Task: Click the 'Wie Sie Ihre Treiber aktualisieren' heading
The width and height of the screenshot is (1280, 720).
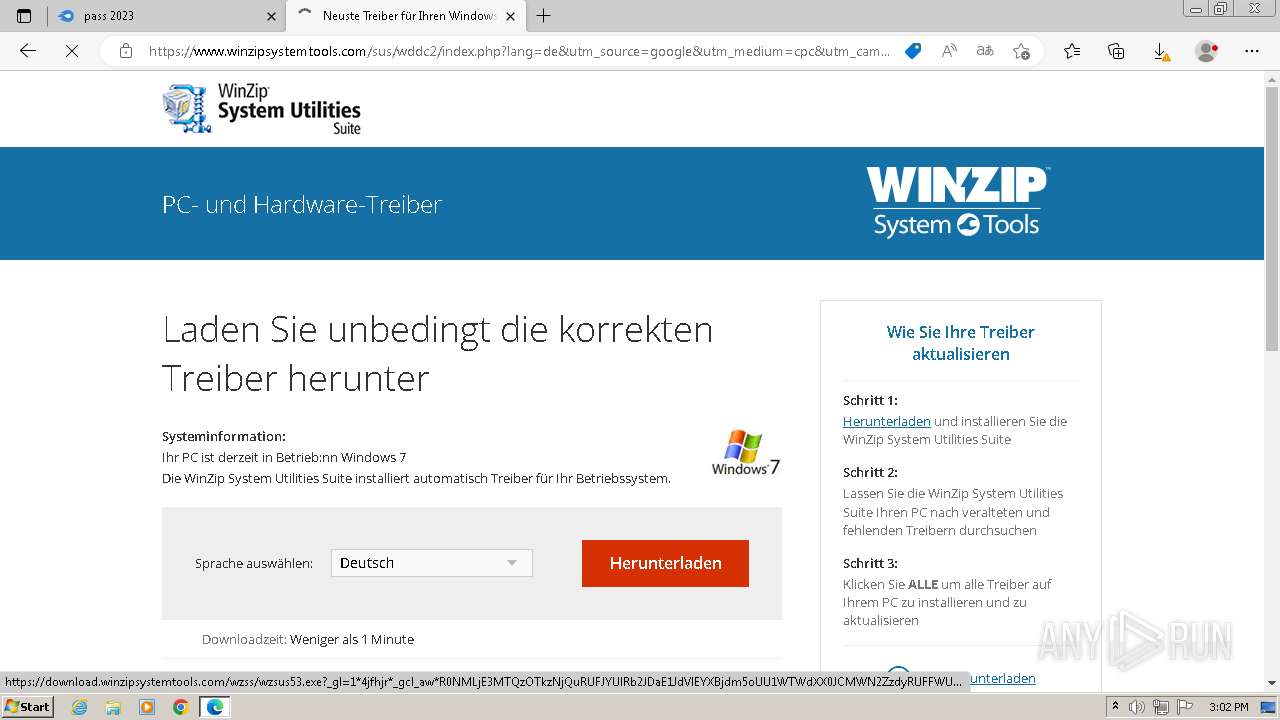Action: pos(960,343)
